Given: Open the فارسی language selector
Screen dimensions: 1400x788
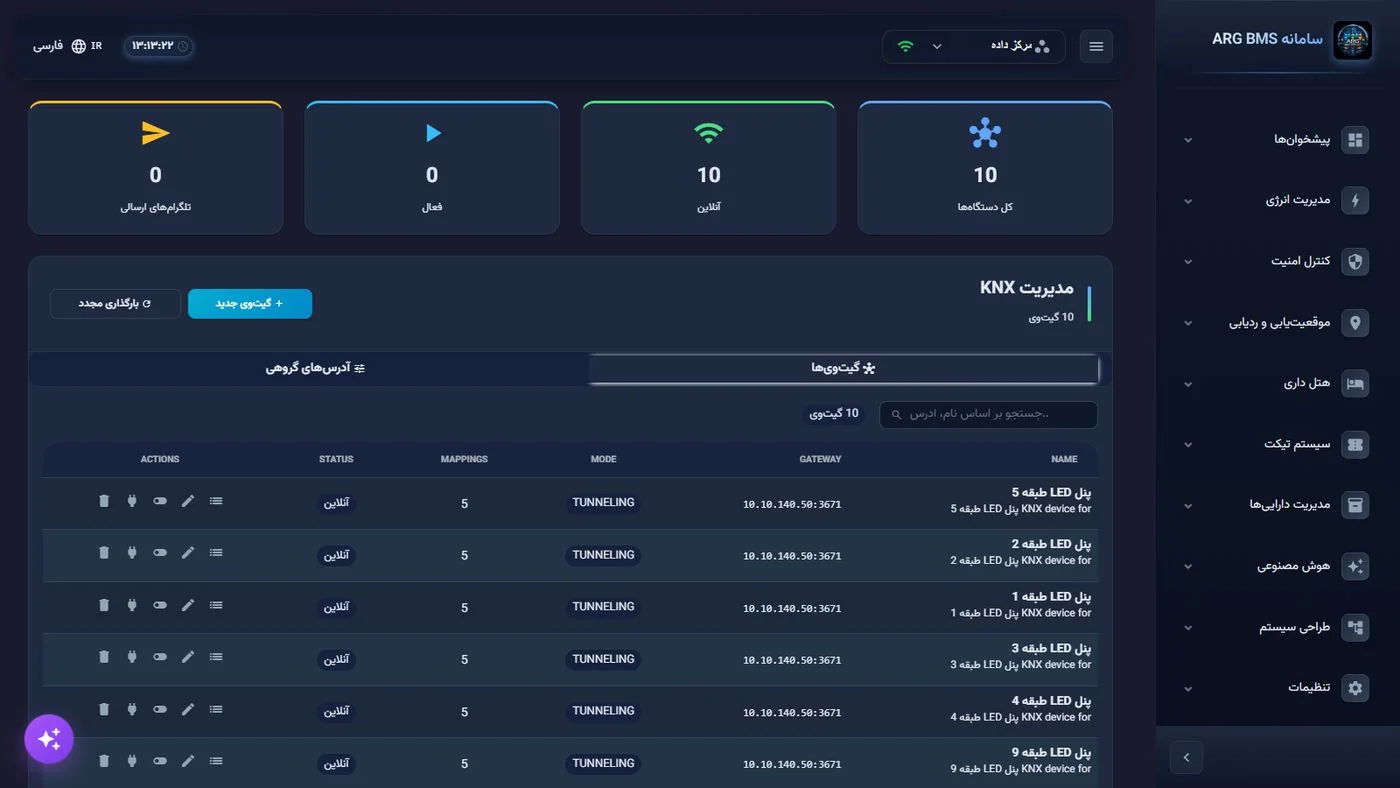Looking at the screenshot, I should 67,46.
